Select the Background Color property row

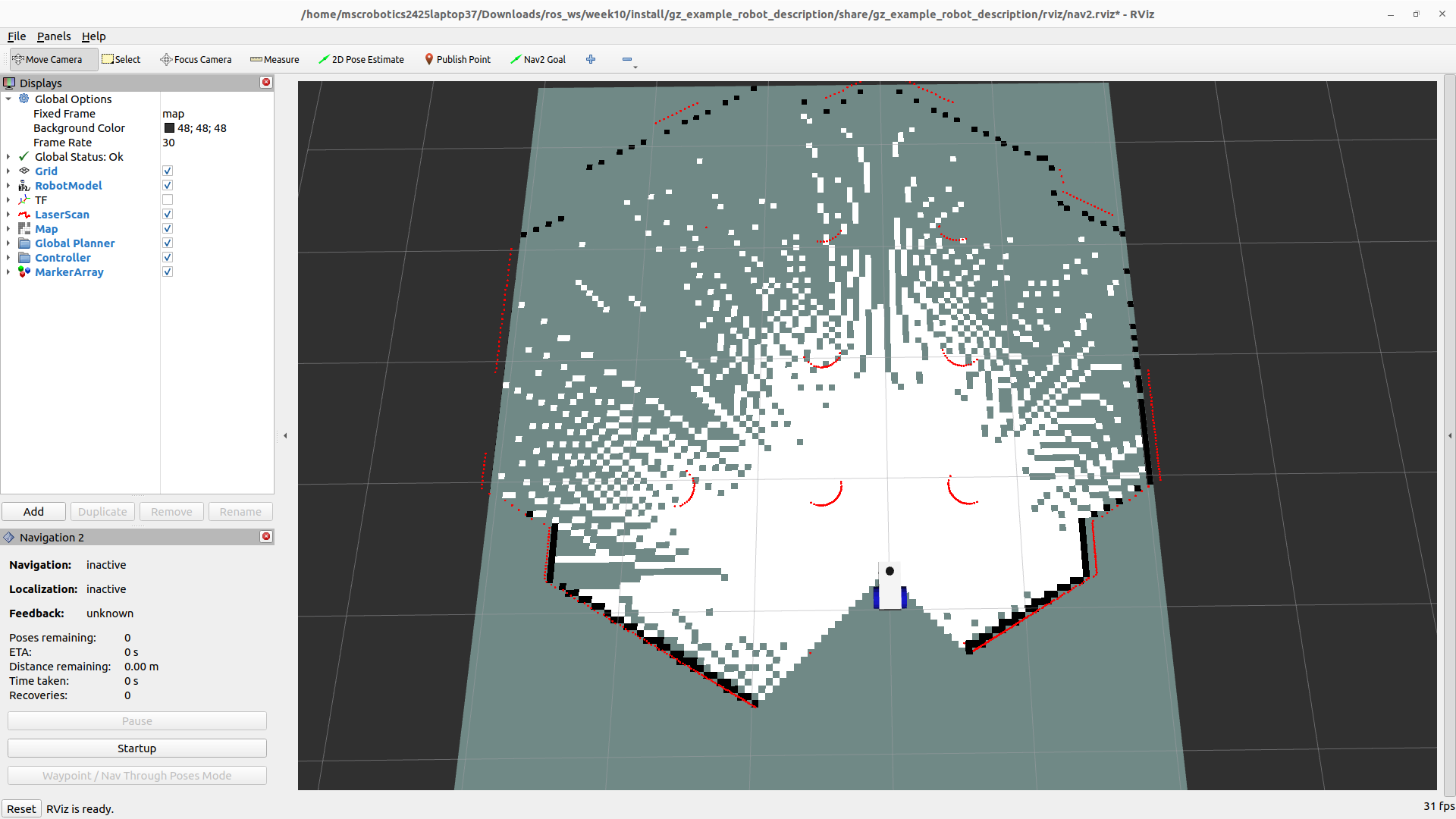[x=137, y=127]
